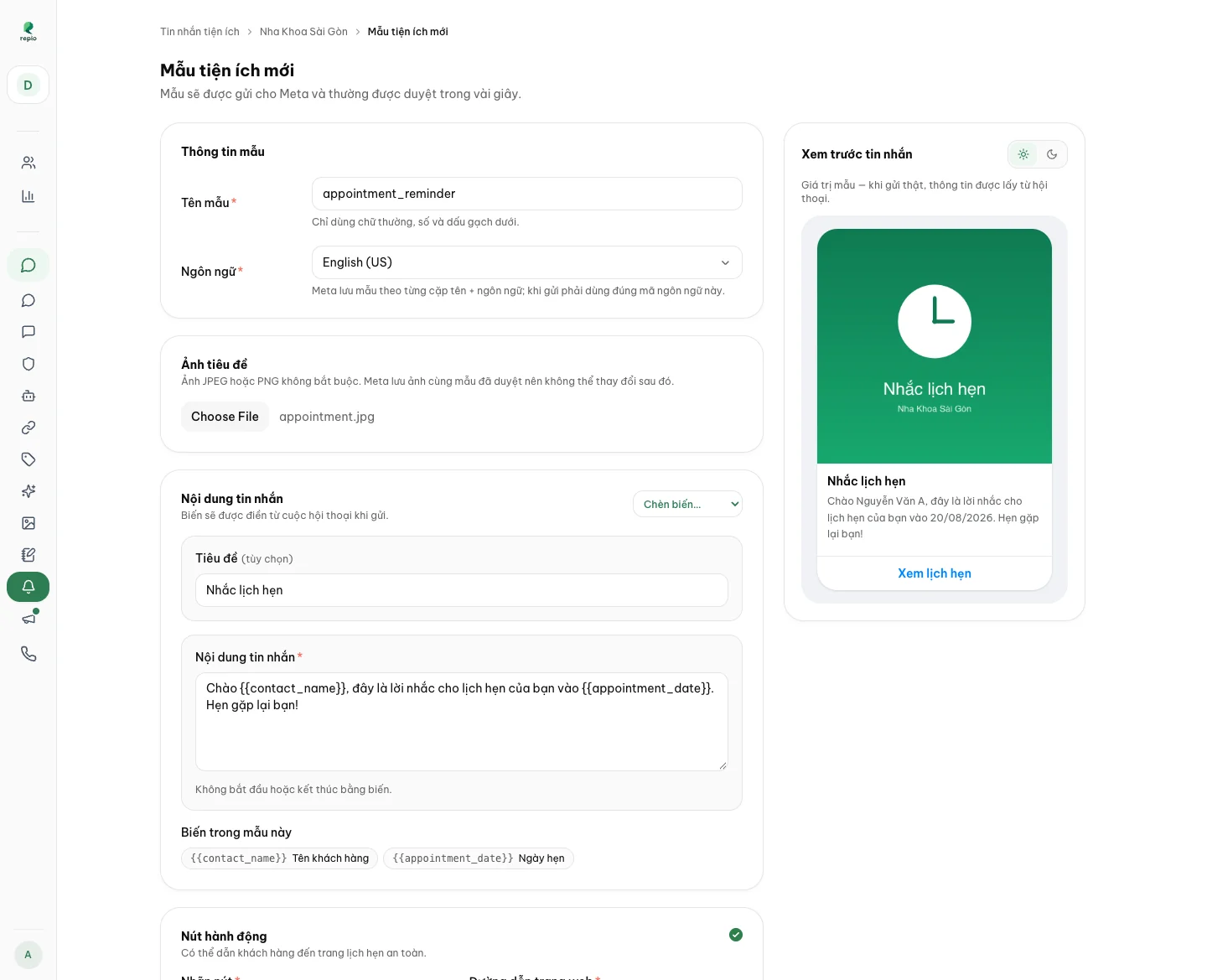1207x980 pixels.
Task: Click the {{contact_name}} Tên khách hàng chip
Action: pos(280,858)
